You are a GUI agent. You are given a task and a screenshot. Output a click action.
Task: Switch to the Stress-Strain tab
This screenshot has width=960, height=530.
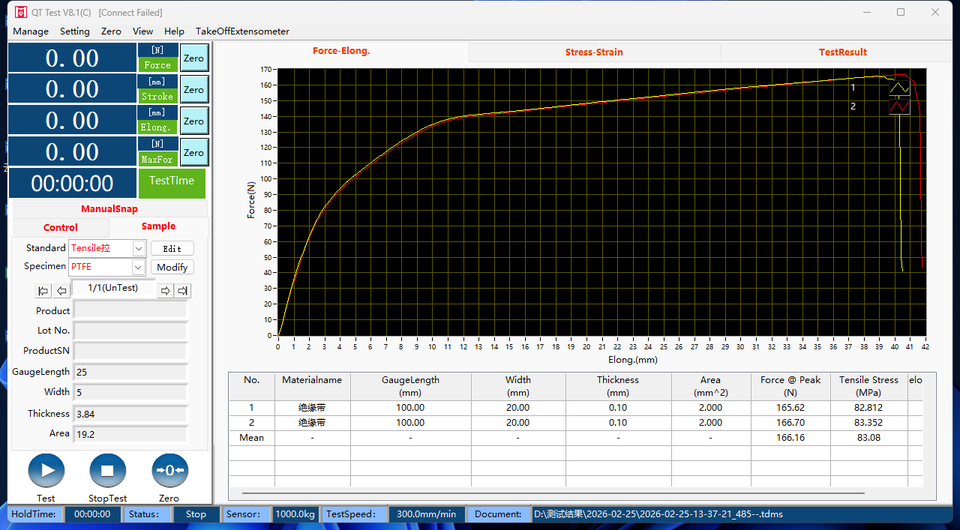(594, 52)
